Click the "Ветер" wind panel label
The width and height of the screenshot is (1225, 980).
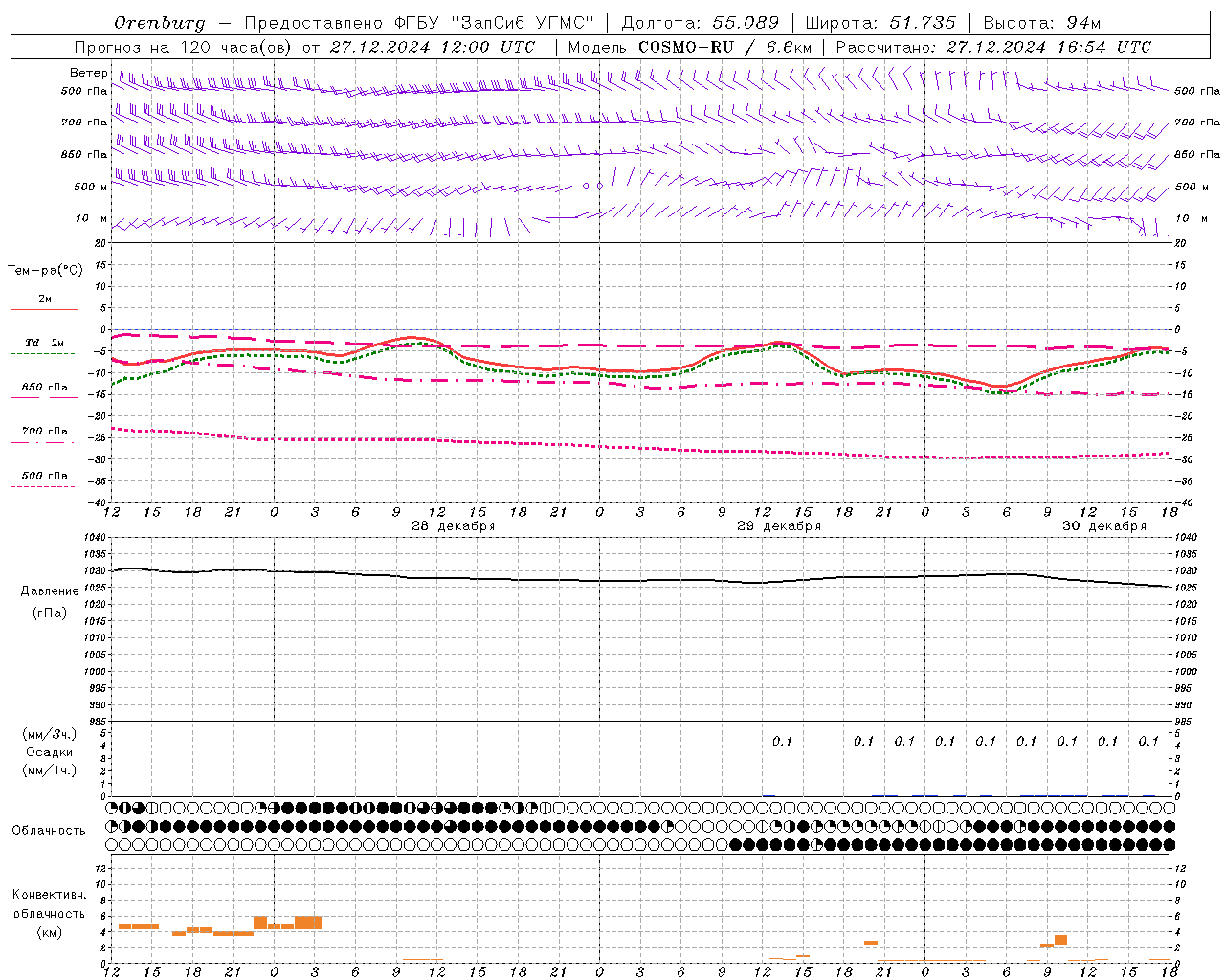pyautogui.click(x=89, y=73)
